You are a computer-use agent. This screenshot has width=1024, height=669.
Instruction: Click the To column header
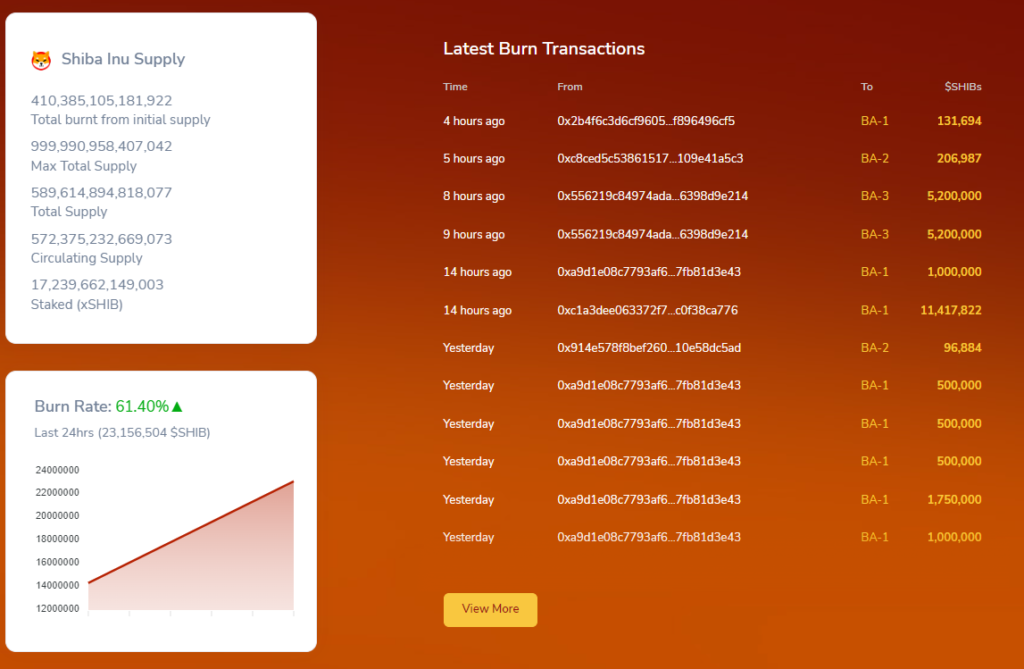click(867, 86)
